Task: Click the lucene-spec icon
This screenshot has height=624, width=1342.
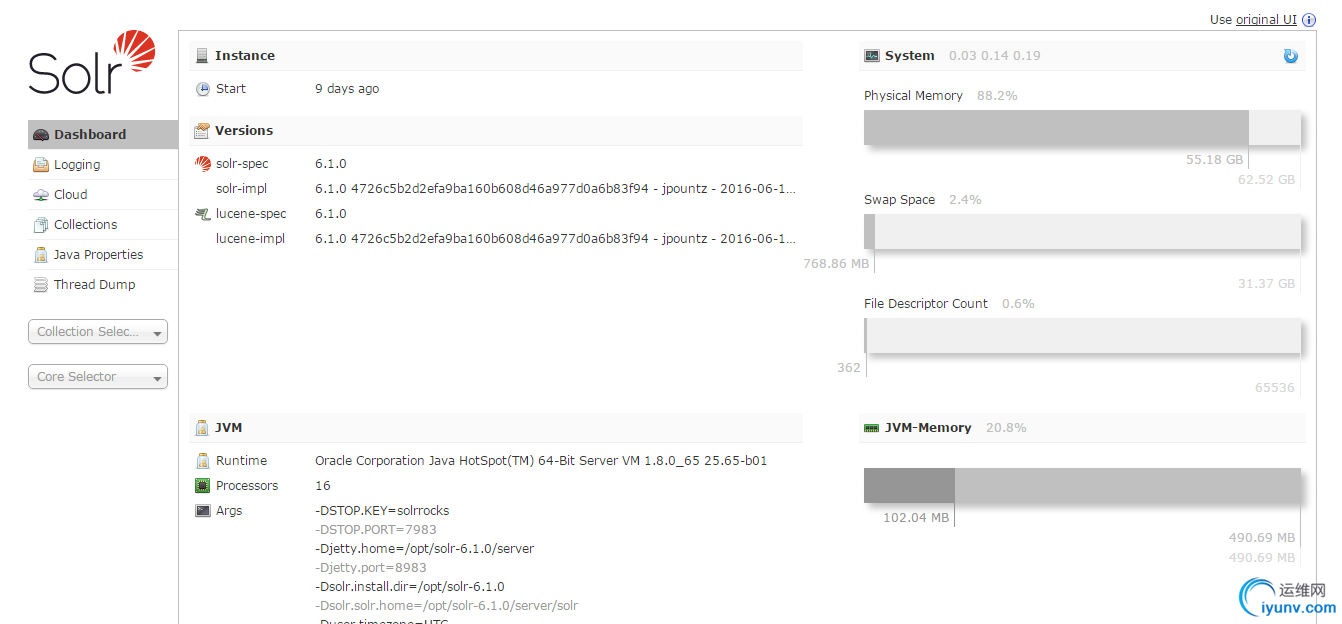Action: click(203, 214)
